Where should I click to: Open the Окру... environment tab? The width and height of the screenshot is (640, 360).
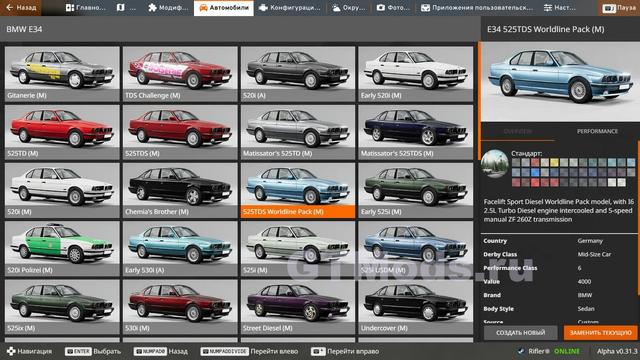click(349, 8)
